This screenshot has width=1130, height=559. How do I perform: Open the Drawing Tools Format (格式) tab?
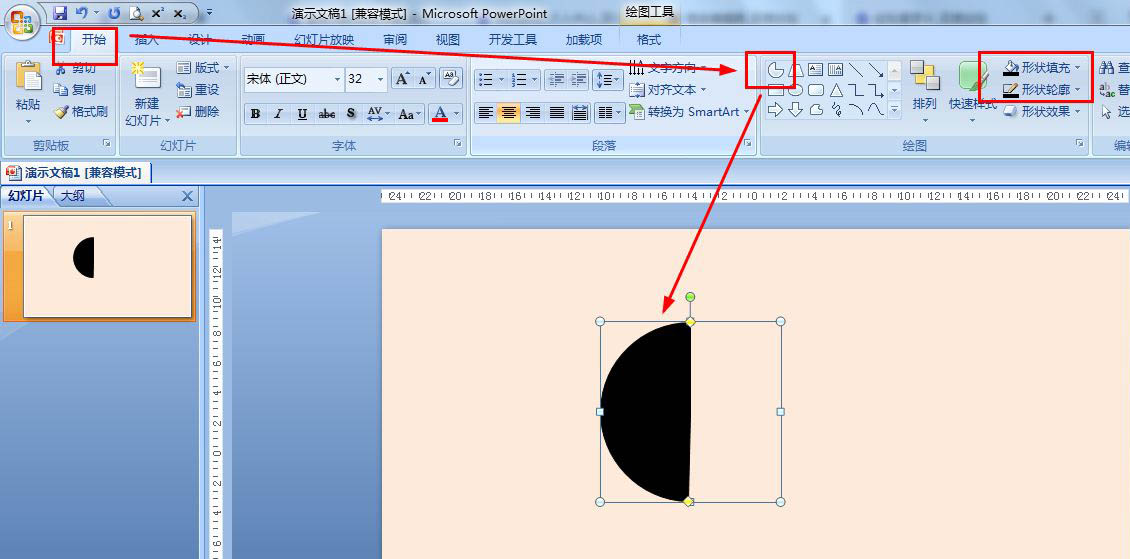point(649,40)
